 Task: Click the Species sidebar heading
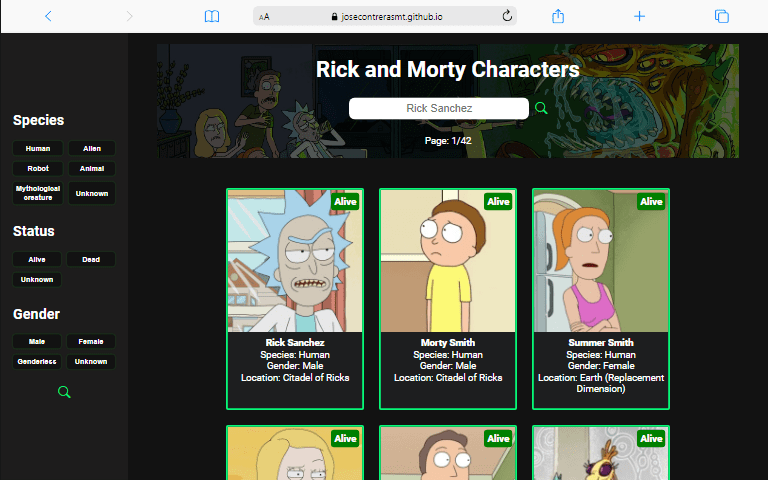[38, 120]
